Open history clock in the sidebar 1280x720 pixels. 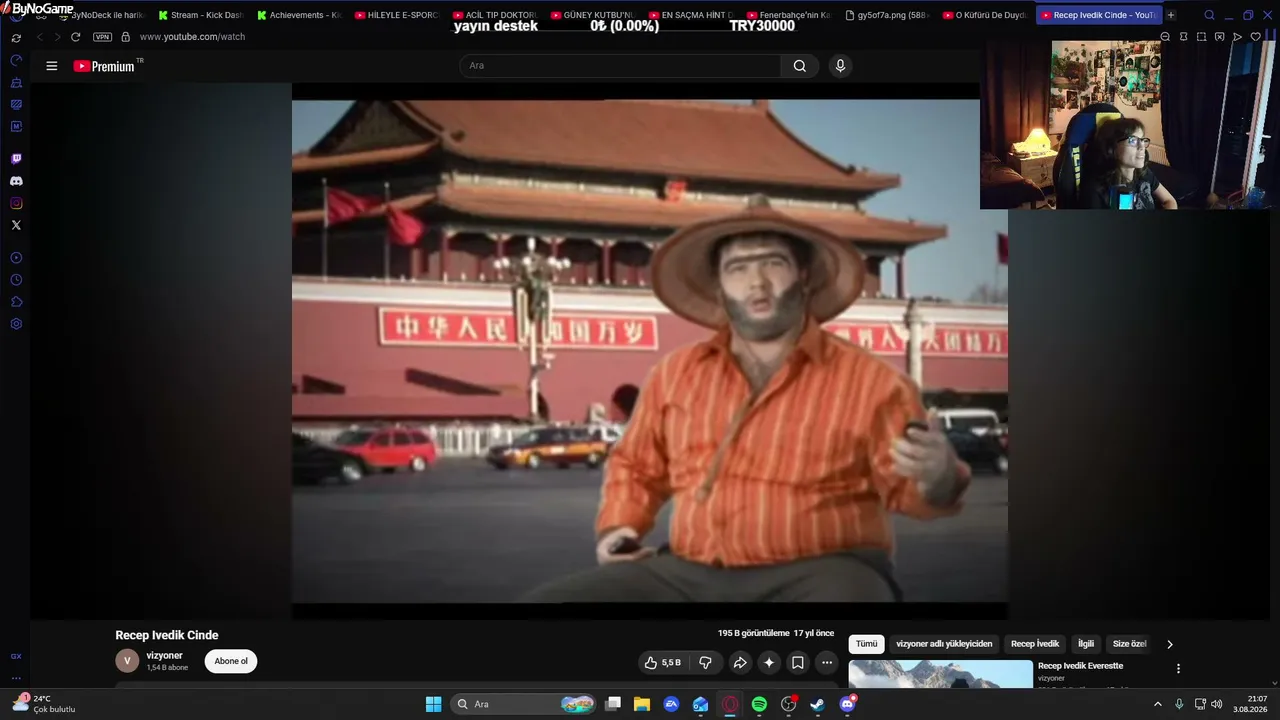(x=16, y=280)
